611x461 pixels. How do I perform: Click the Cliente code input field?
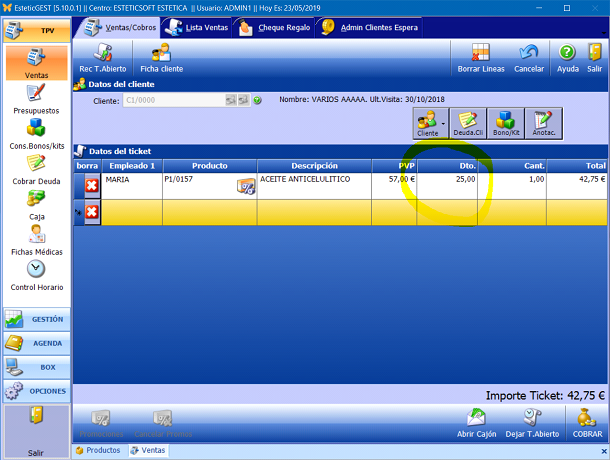[x=170, y=100]
